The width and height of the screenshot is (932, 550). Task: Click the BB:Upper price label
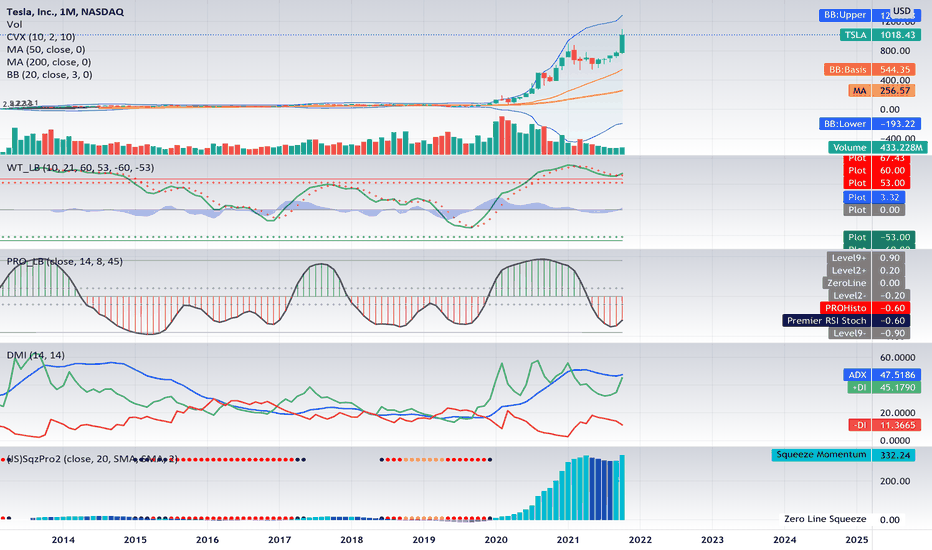click(869, 15)
